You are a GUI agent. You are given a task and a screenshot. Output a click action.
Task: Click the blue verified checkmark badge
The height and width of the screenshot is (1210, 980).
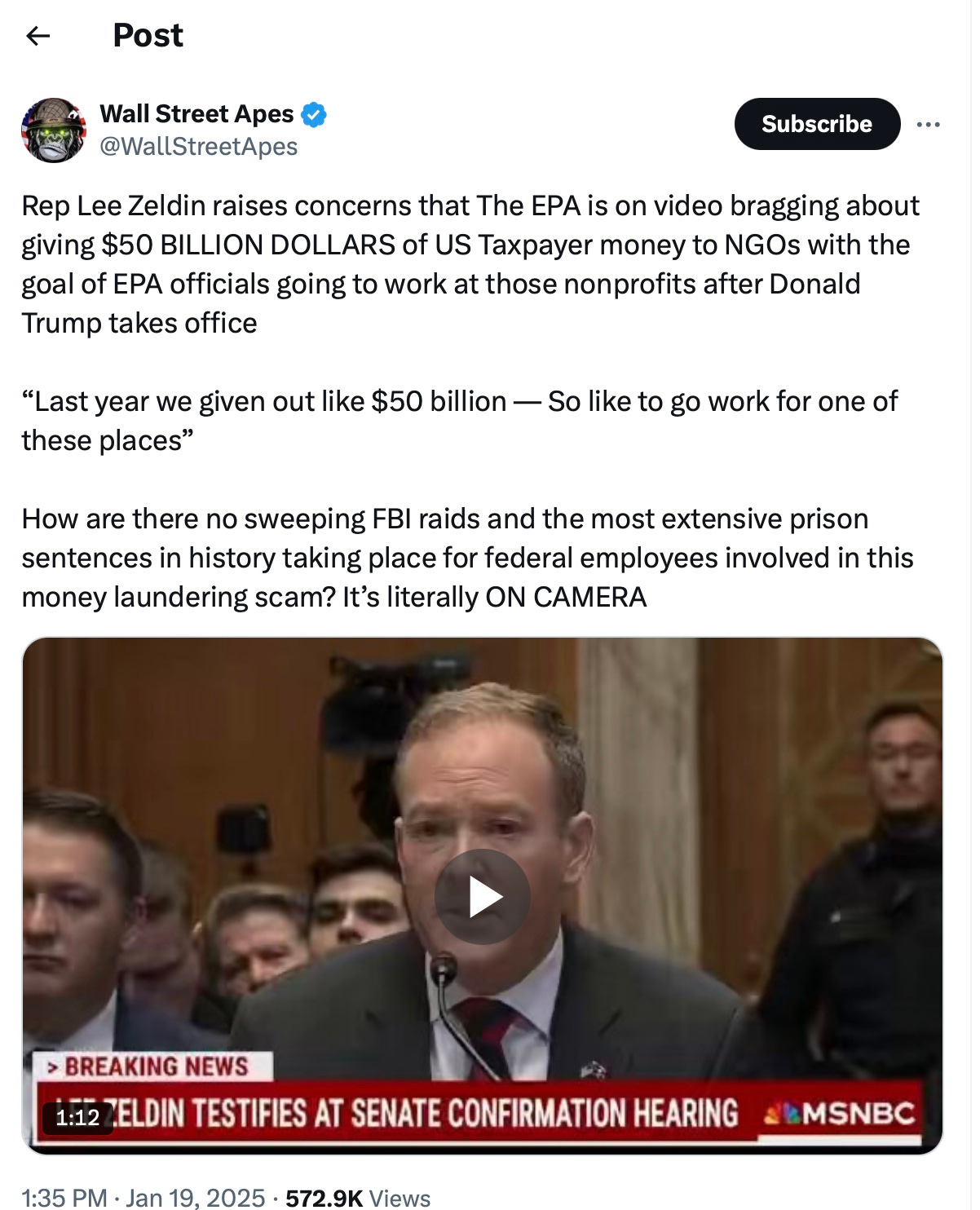coord(314,115)
